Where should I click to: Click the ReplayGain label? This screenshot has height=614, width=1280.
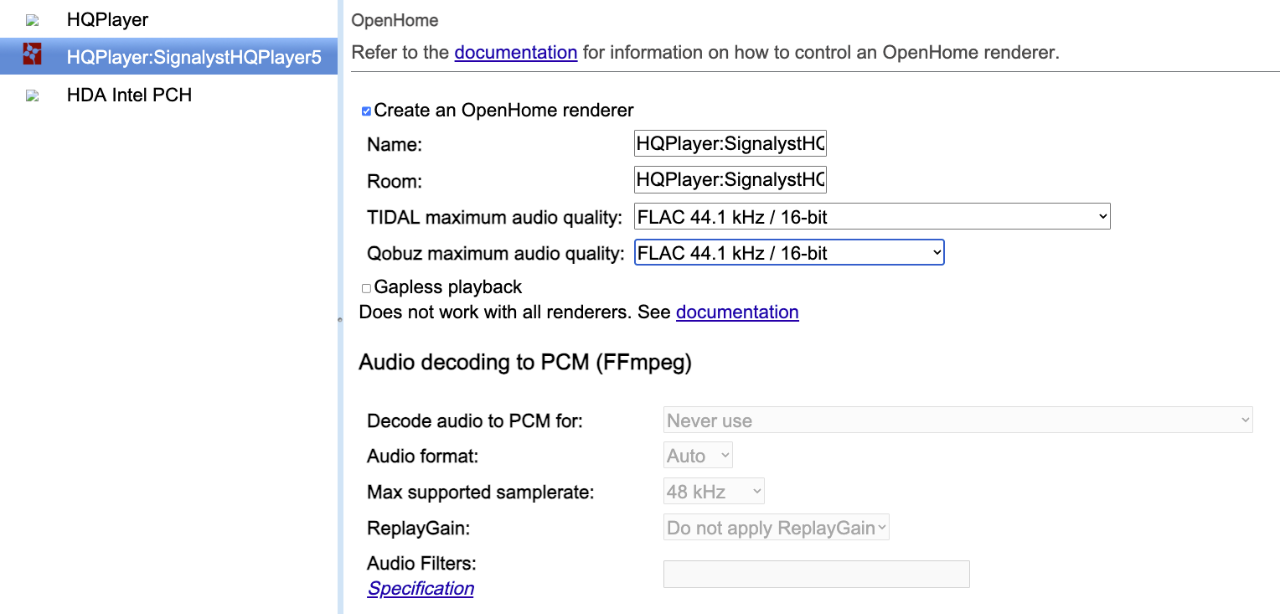(x=419, y=528)
